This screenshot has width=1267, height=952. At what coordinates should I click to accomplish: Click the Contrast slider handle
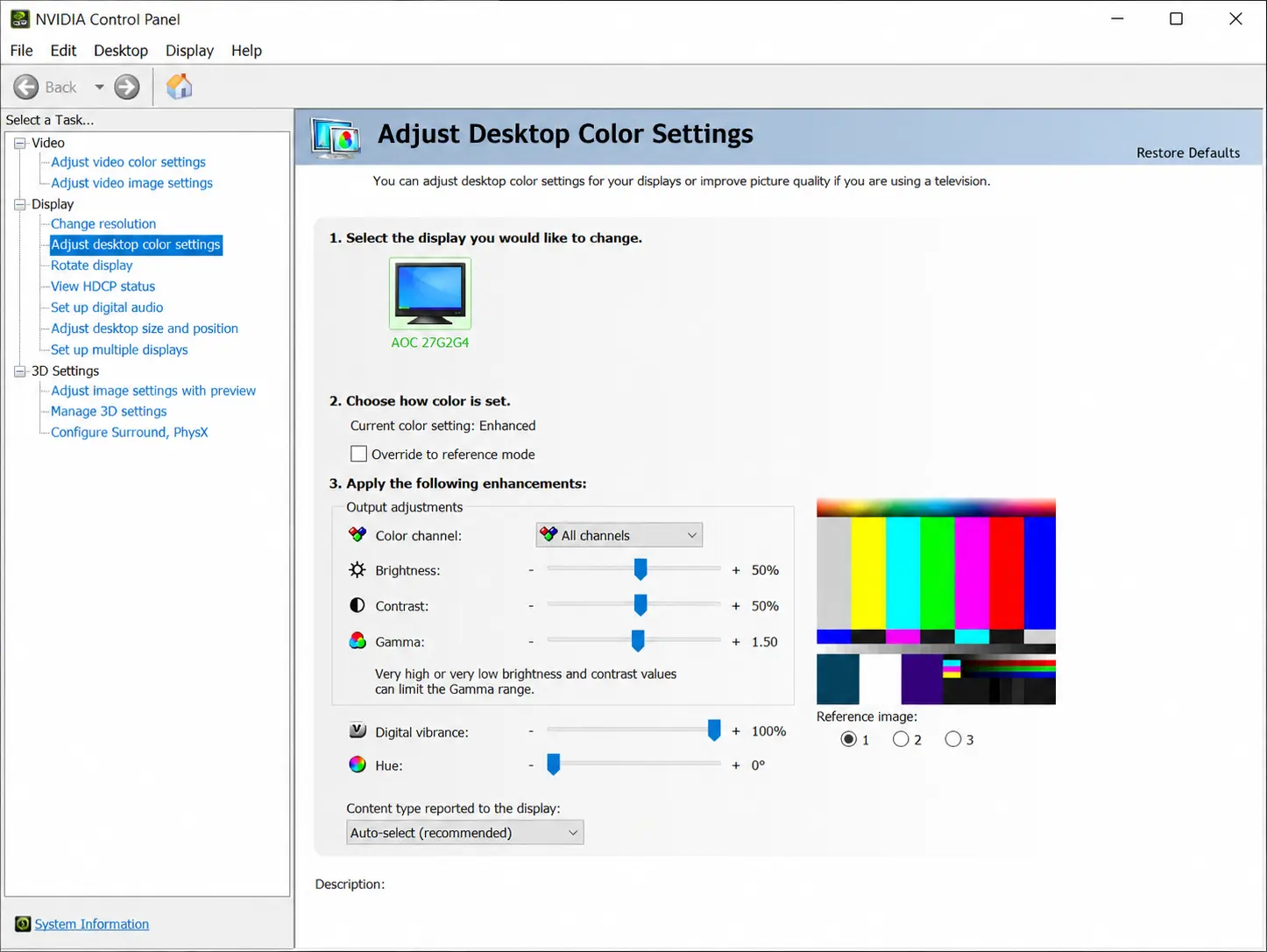[641, 605]
